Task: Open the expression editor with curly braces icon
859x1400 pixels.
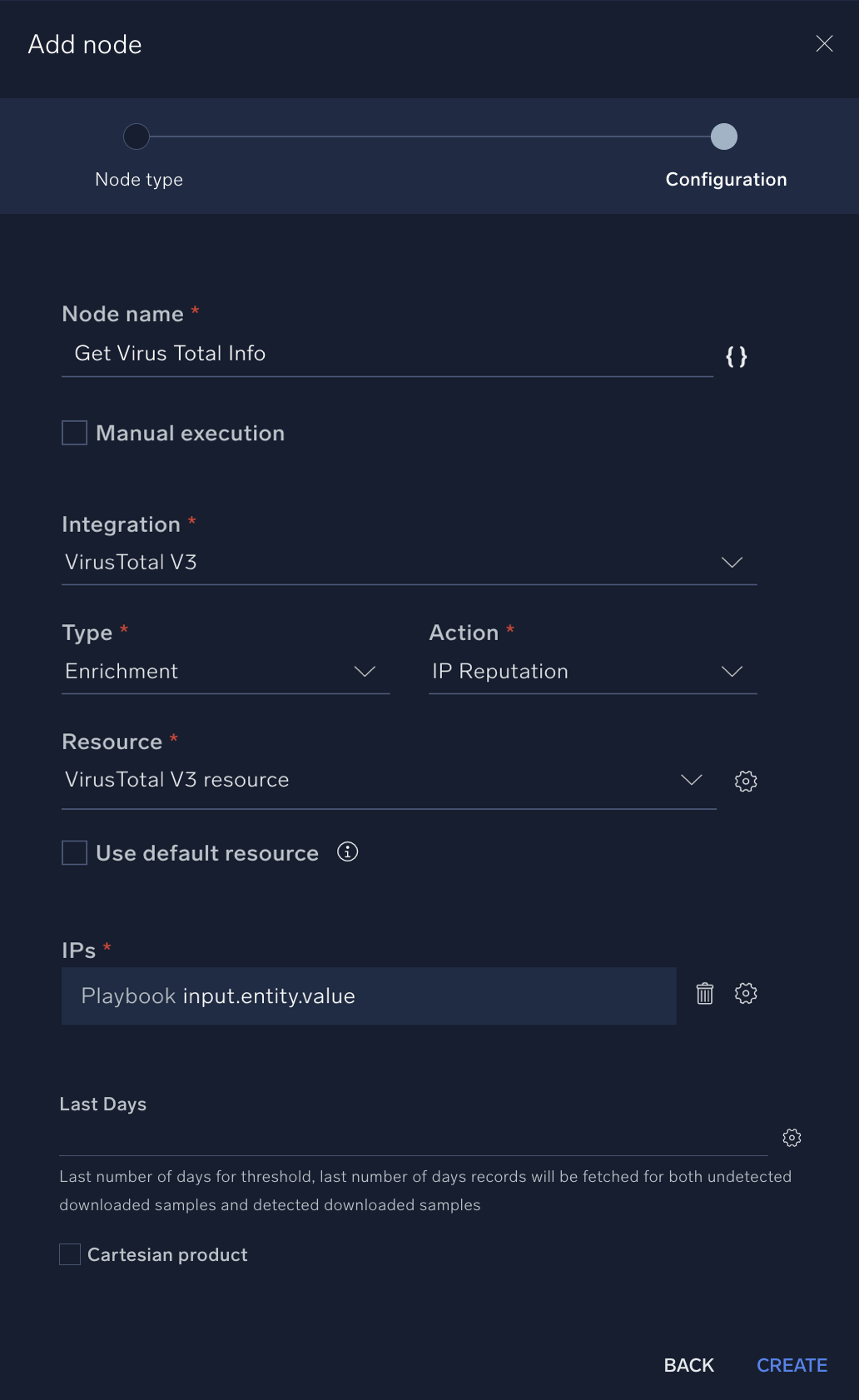Action: click(x=736, y=356)
